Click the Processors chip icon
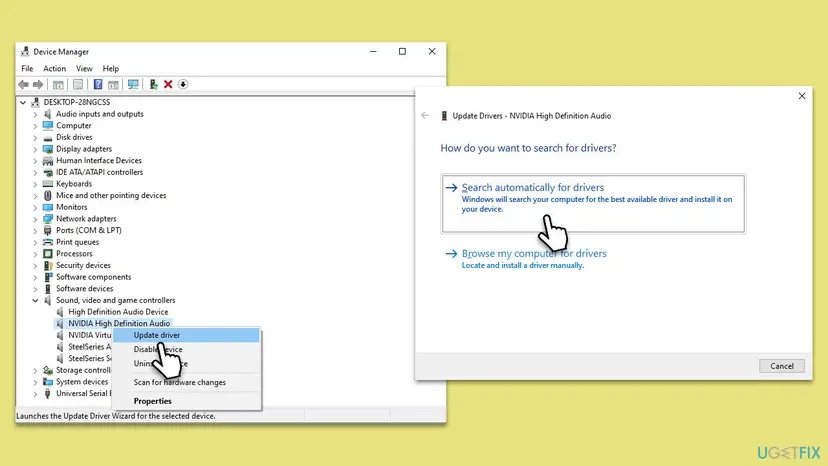Viewport: 828px width, 466px height. click(48, 254)
